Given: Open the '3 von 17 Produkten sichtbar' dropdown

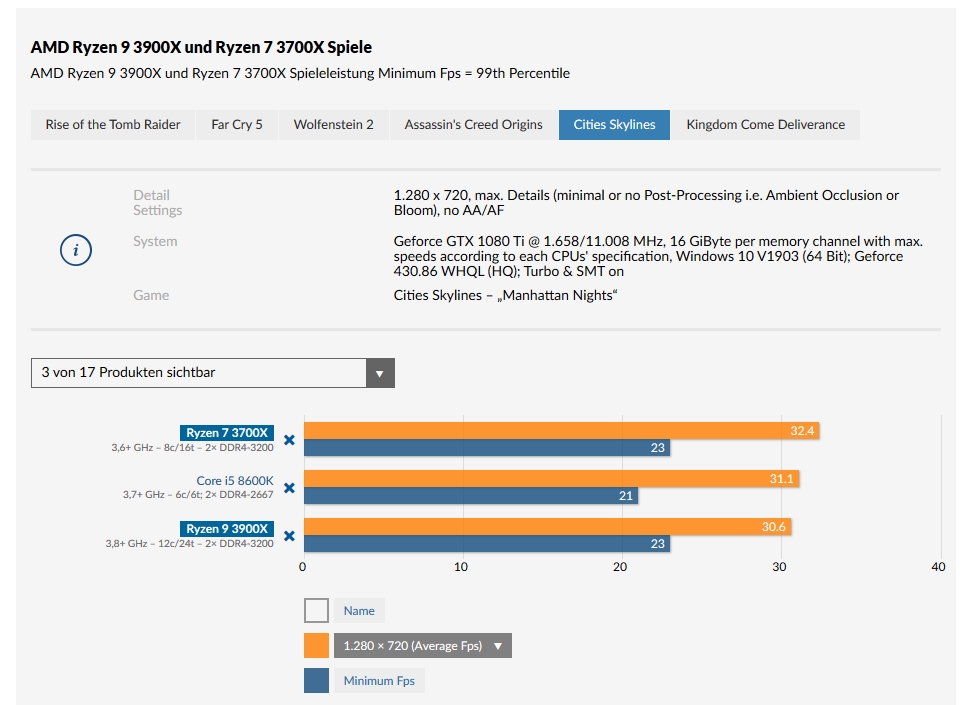Looking at the screenshot, I should [213, 373].
